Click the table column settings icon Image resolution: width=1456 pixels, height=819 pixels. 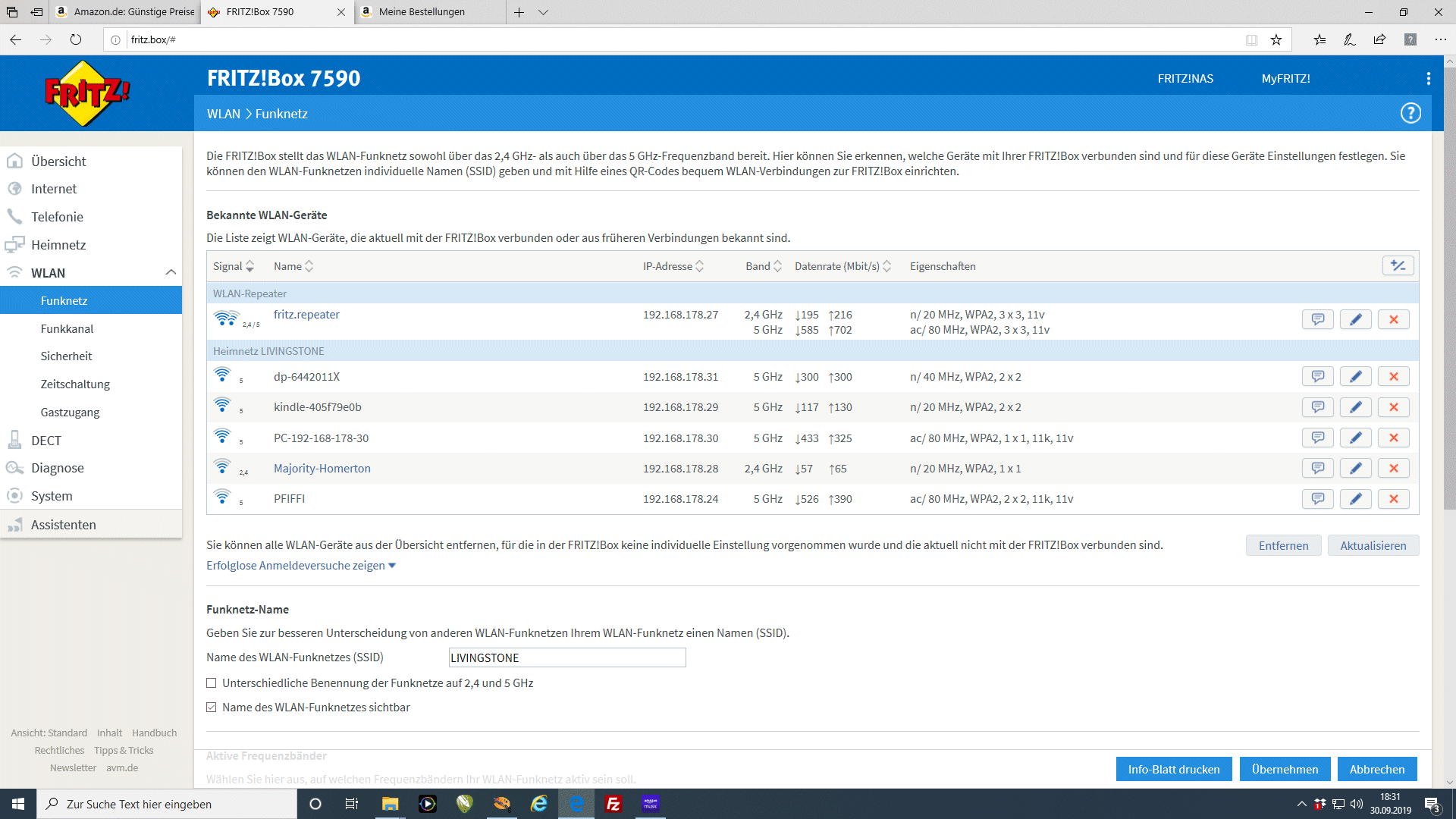click(x=1398, y=265)
